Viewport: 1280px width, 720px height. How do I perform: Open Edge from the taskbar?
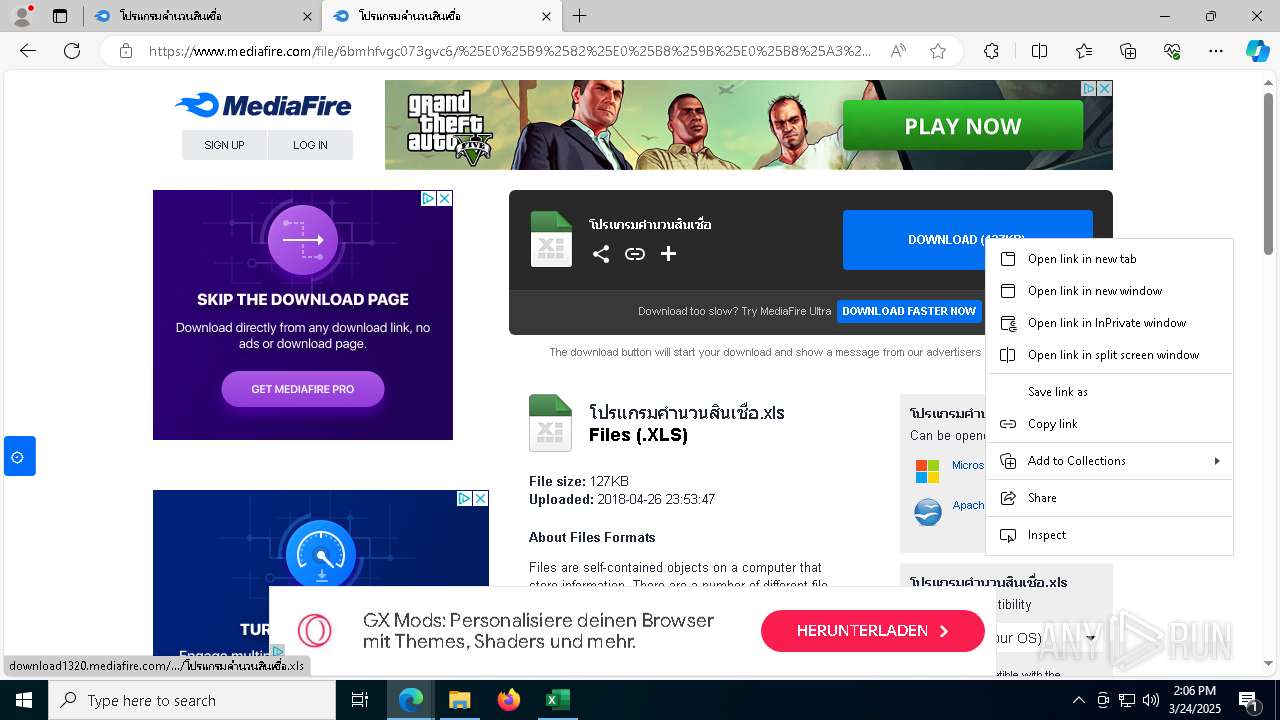(x=411, y=700)
